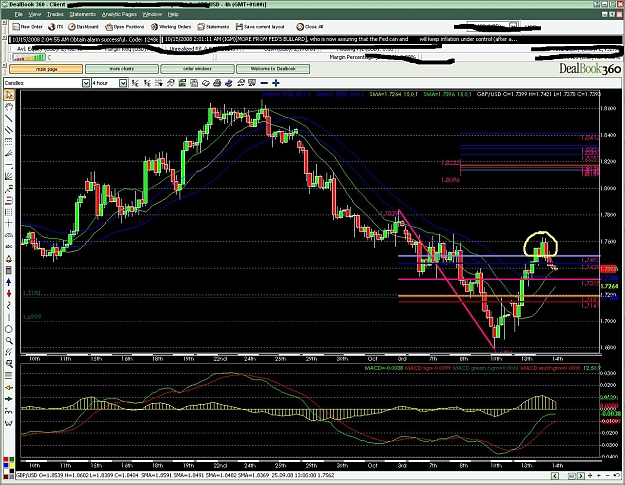Click the print chart icon
This screenshot has height=485, width=625.
[x=217, y=83]
